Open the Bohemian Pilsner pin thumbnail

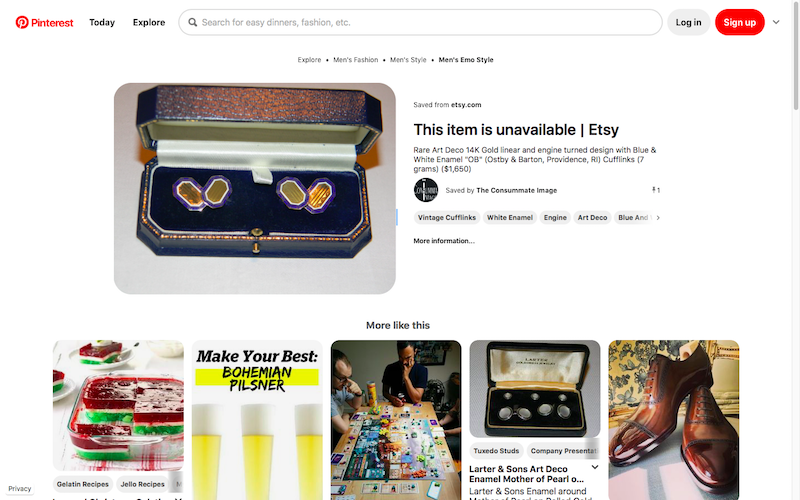(x=257, y=420)
